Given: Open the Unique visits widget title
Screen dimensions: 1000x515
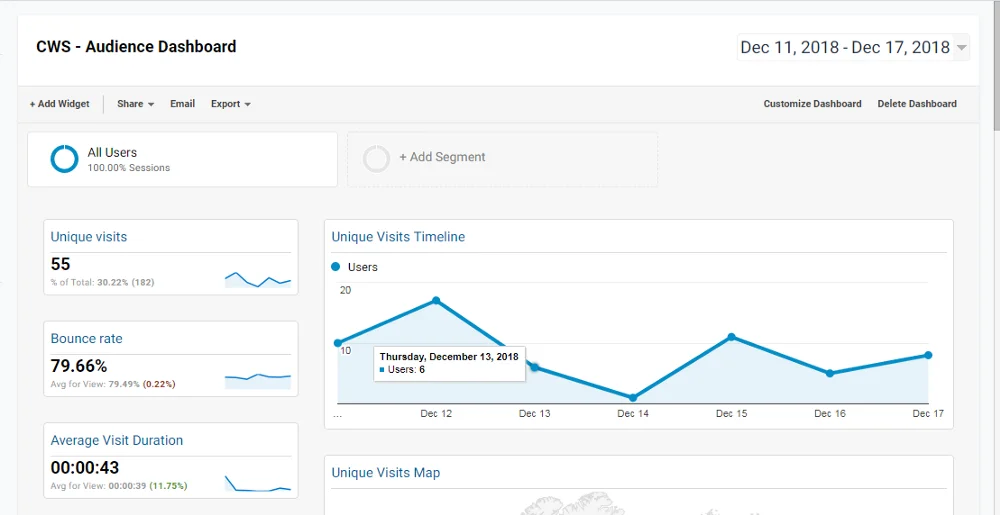Looking at the screenshot, I should [x=89, y=236].
